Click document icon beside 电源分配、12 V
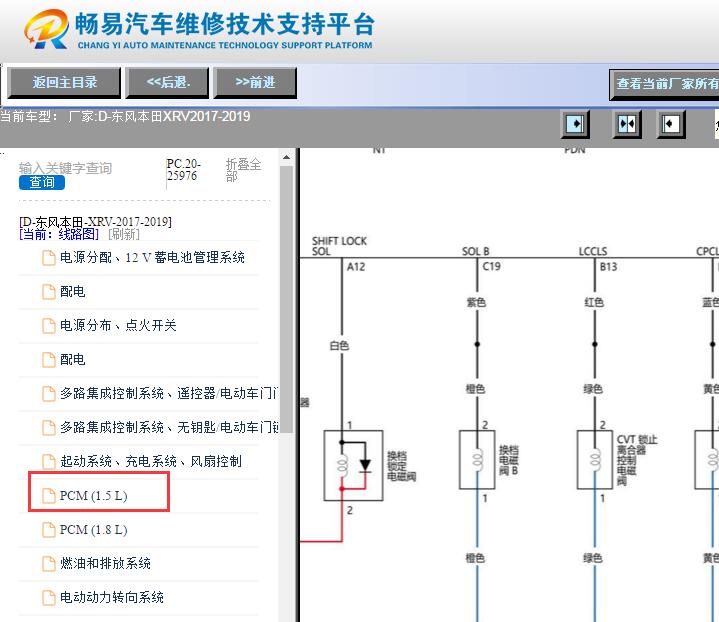719x622 pixels. tap(49, 258)
